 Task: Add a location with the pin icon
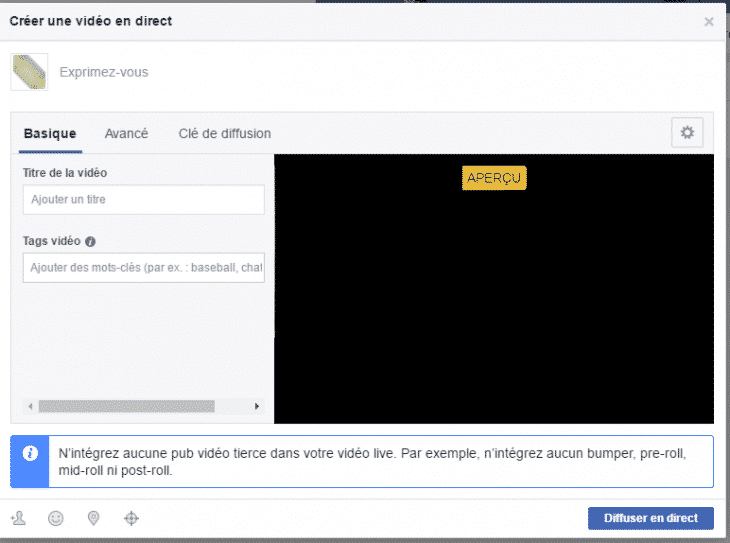93,518
